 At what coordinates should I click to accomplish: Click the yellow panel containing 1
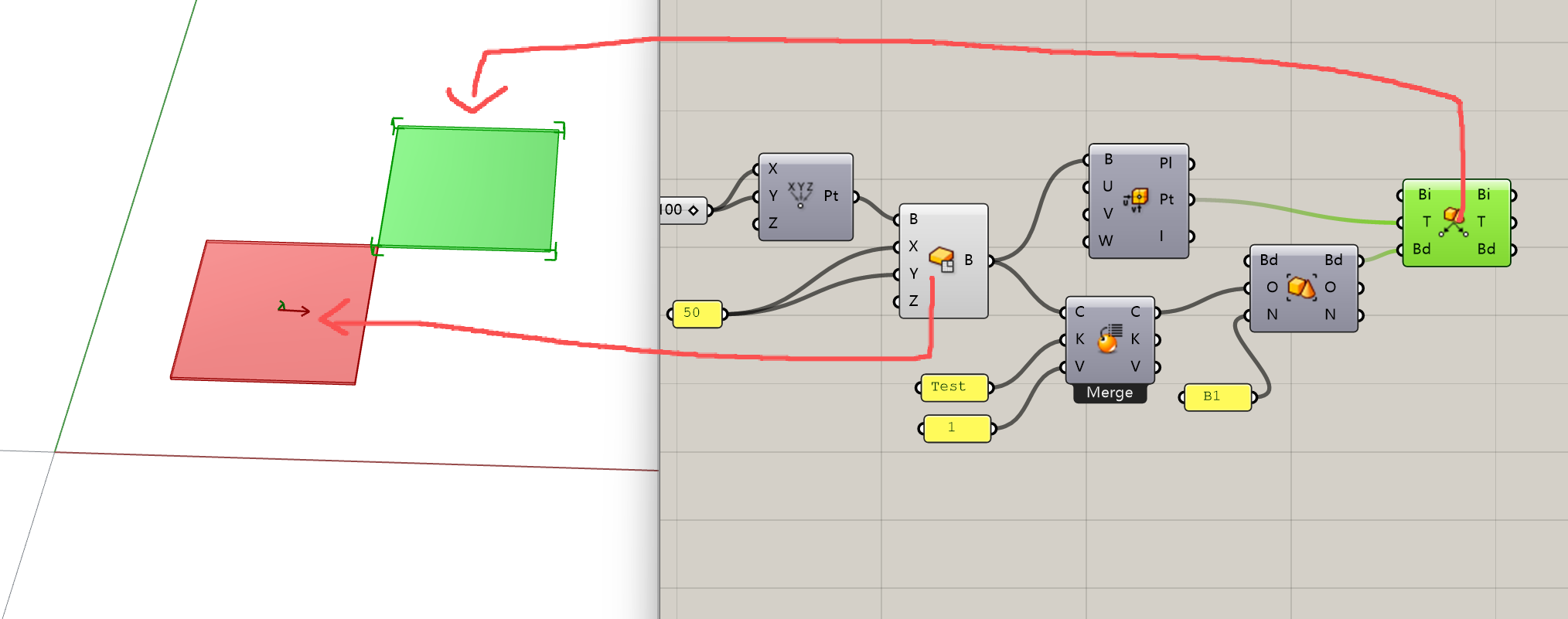pyautogui.click(x=956, y=428)
